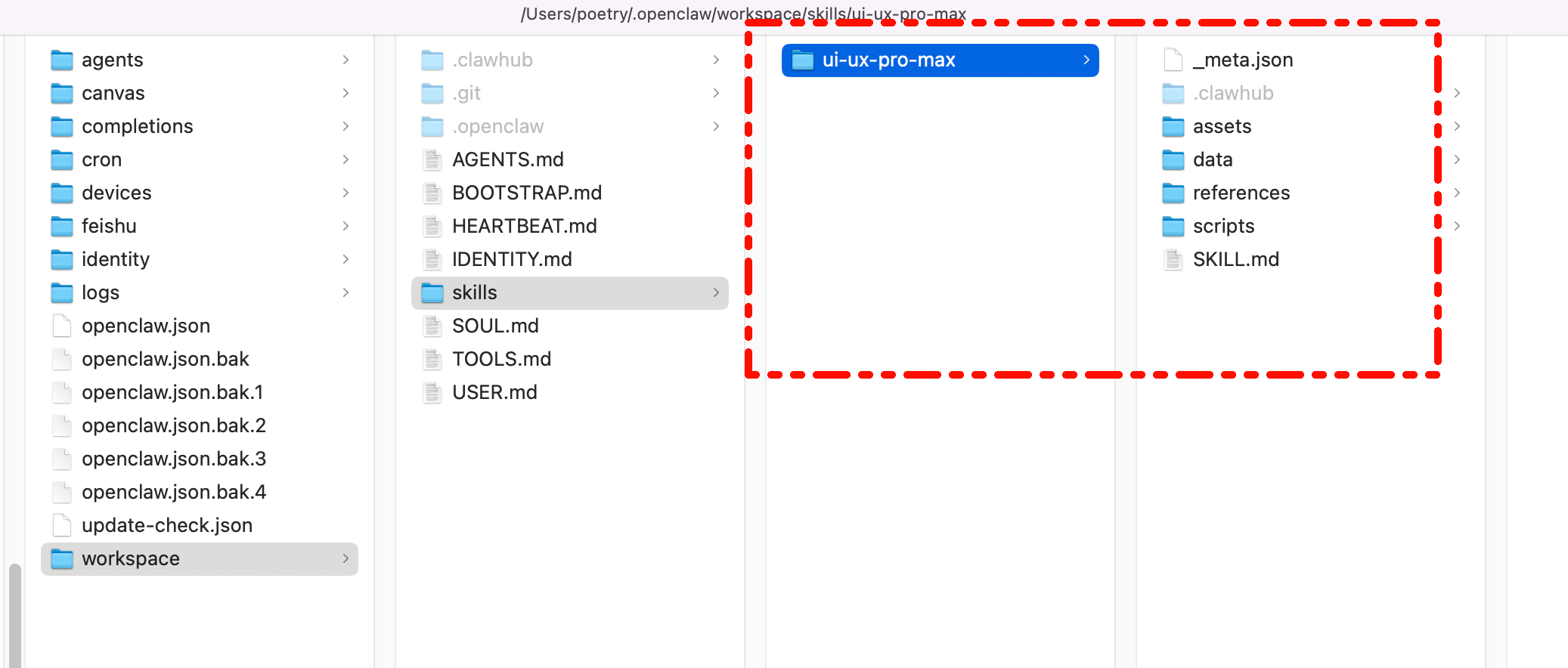Image resolution: width=1568 pixels, height=668 pixels.
Task: Select openclaw.json.bak.2 in the list
Action: pos(174,425)
